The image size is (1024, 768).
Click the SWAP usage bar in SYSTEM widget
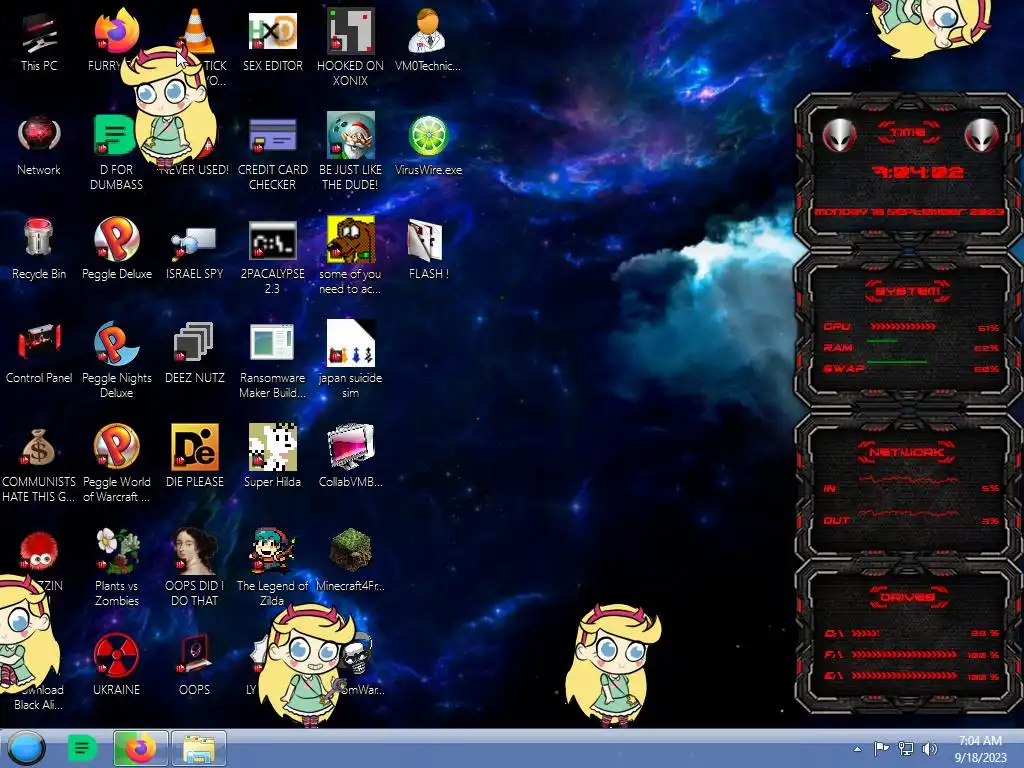(x=897, y=361)
